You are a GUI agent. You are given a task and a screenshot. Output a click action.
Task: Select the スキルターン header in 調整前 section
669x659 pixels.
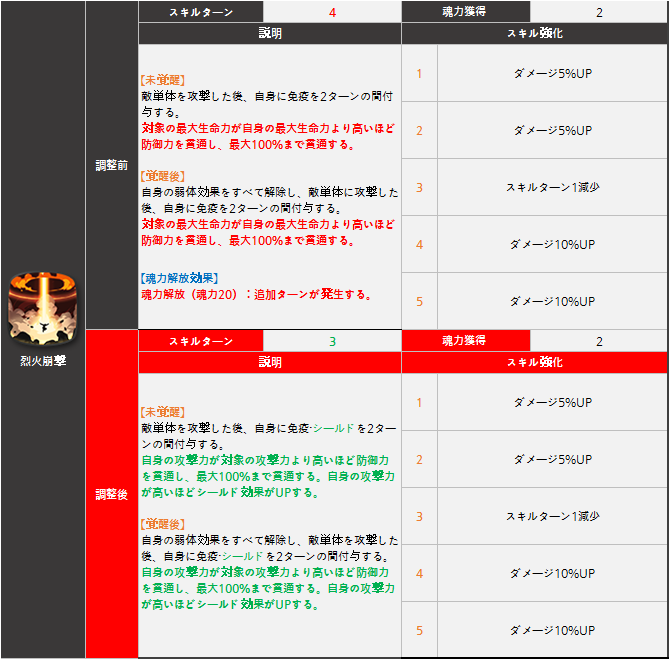[201, 12]
